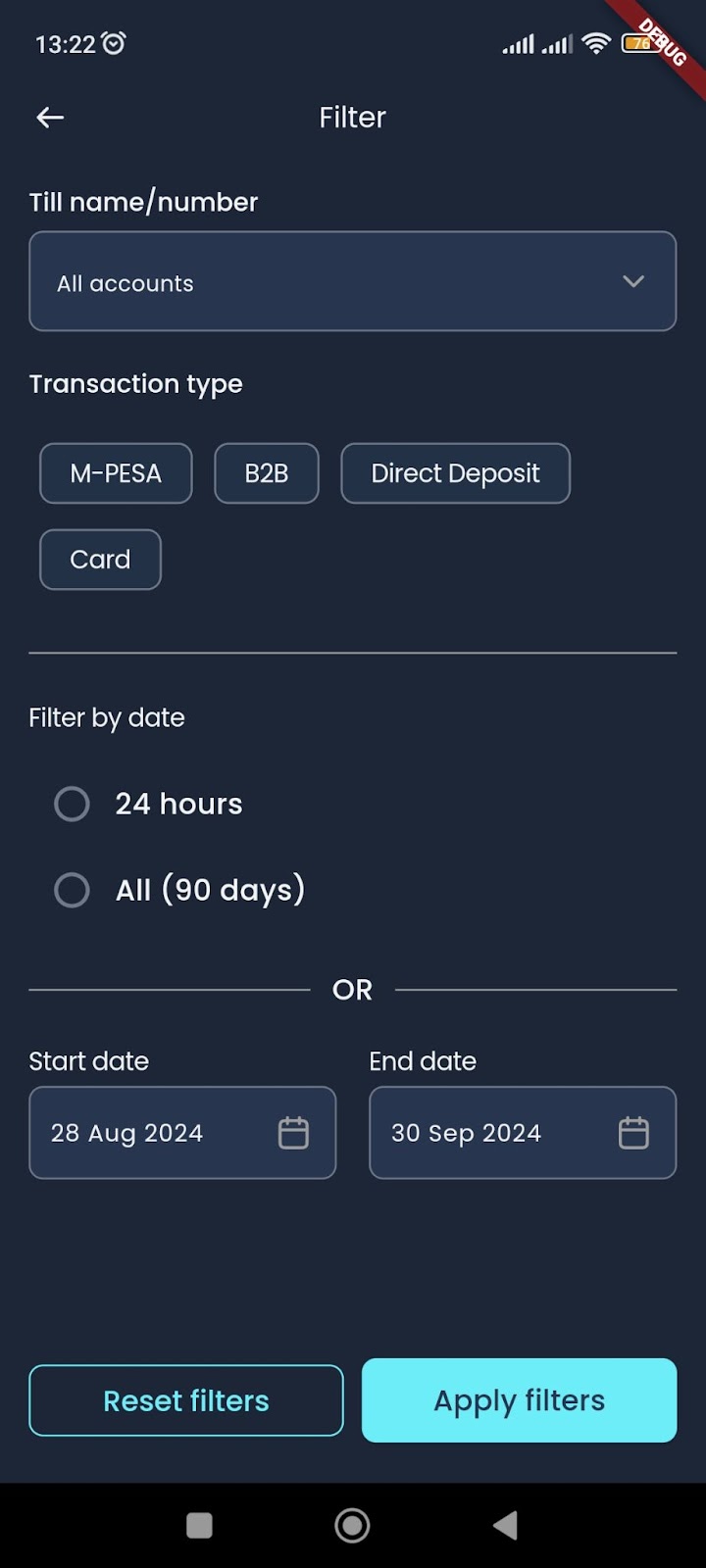Expand the Till name/number chevron
Image resolution: width=706 pixels, height=1568 pixels.
(x=632, y=281)
